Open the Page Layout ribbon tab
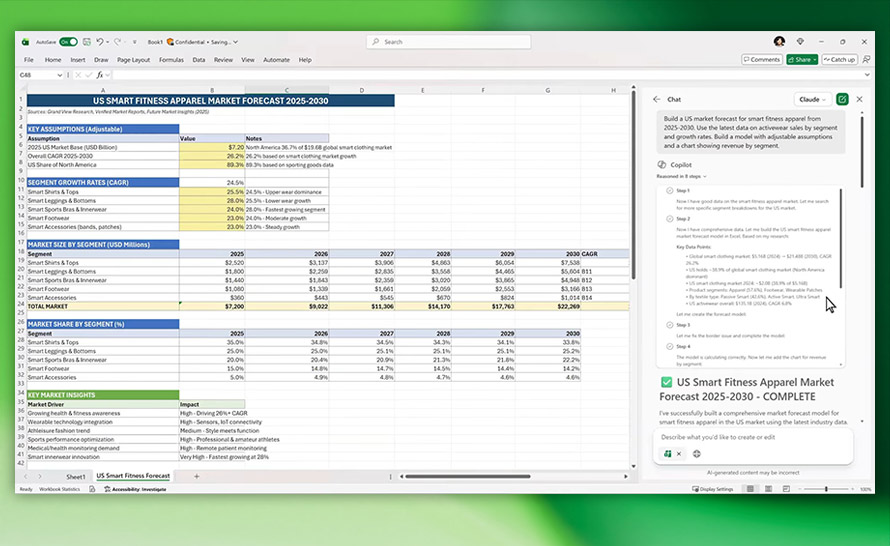This screenshot has height=546, width=890. click(133, 60)
